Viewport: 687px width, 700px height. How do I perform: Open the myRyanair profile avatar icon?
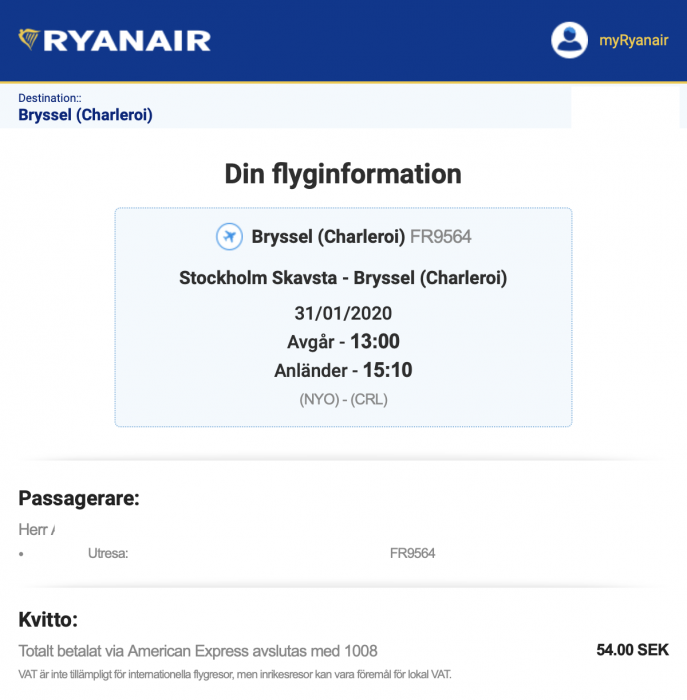pos(569,40)
